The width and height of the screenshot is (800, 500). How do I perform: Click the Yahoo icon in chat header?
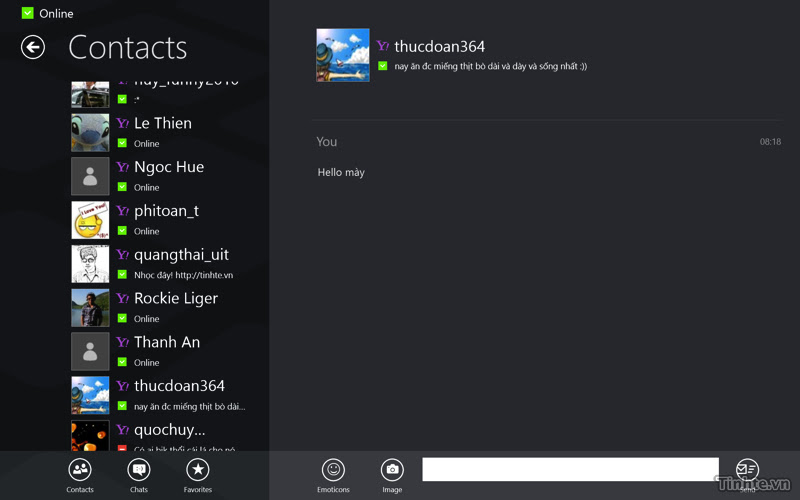383,46
